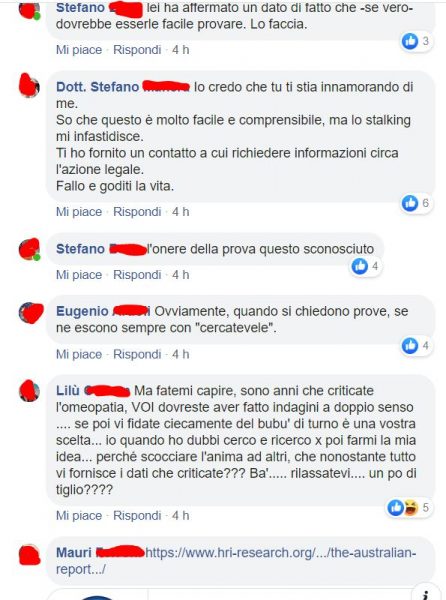This screenshot has height=600, width=446.
Task: Like Eugenio's comment with Mi piace
Action: coord(79,354)
